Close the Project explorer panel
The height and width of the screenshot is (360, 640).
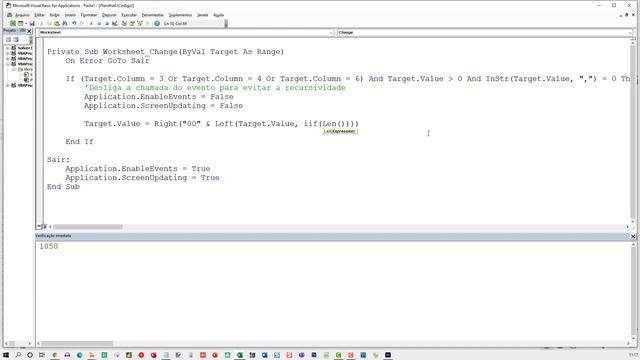pyautogui.click(x=29, y=31)
